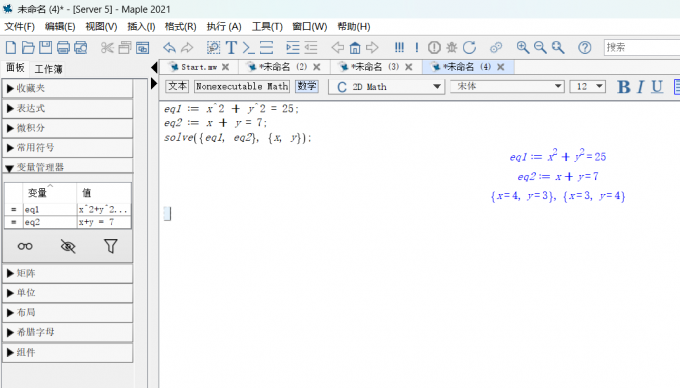Open the 编辑(E) menu

coord(60,27)
